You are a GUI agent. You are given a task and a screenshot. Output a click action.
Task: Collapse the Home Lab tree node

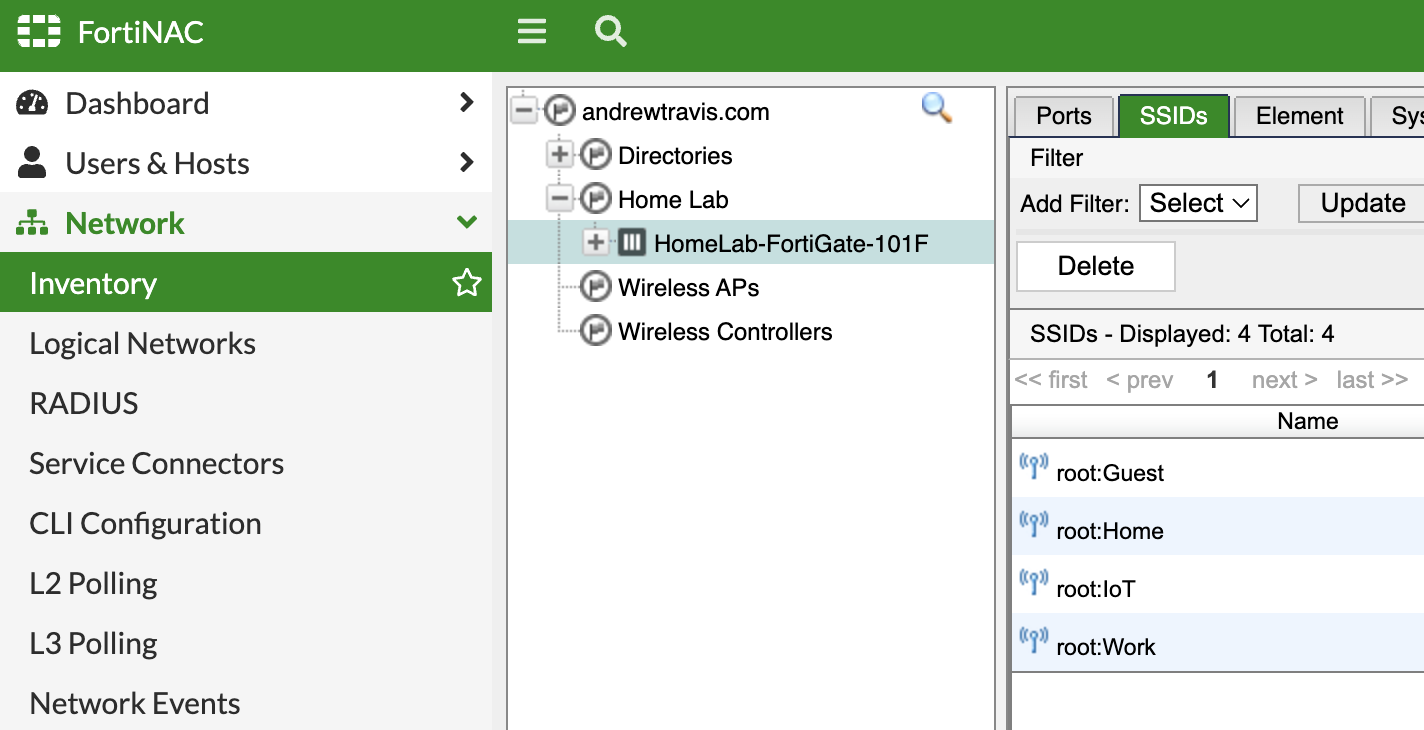pyautogui.click(x=560, y=199)
